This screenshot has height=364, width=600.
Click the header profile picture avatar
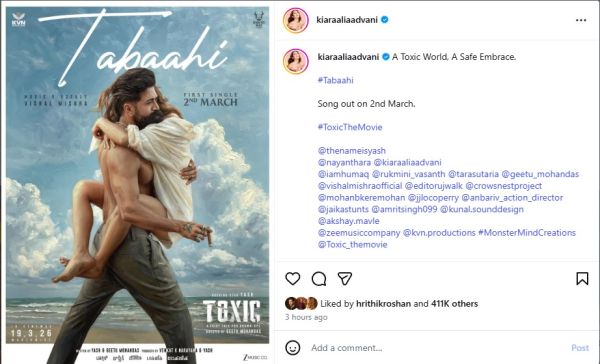[296, 20]
